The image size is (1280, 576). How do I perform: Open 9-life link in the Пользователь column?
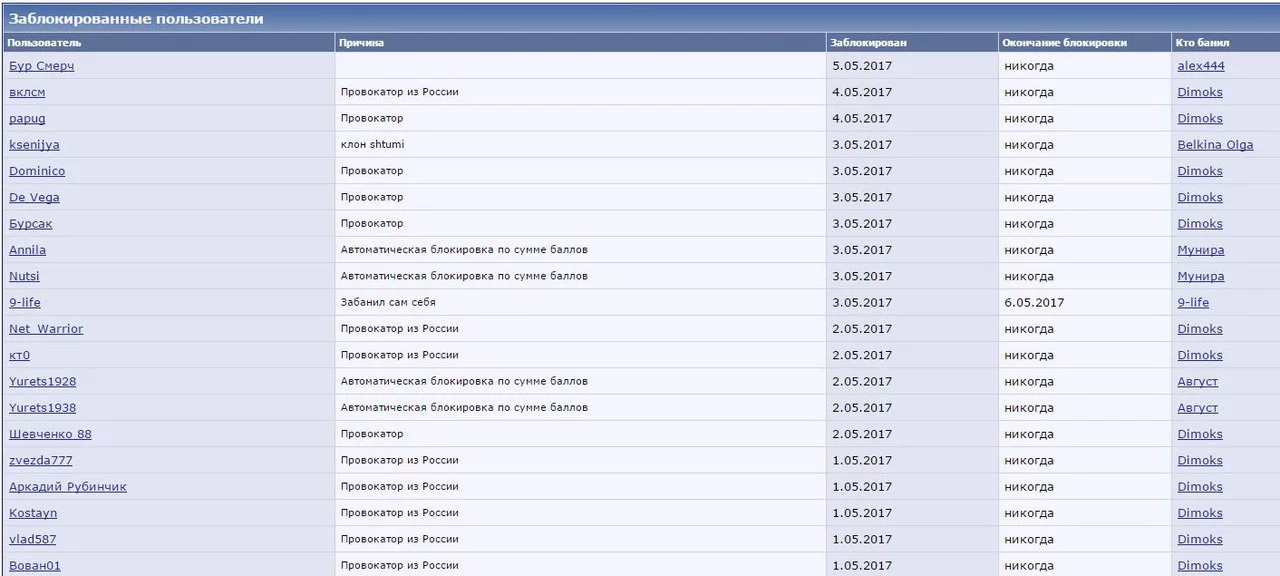(25, 302)
